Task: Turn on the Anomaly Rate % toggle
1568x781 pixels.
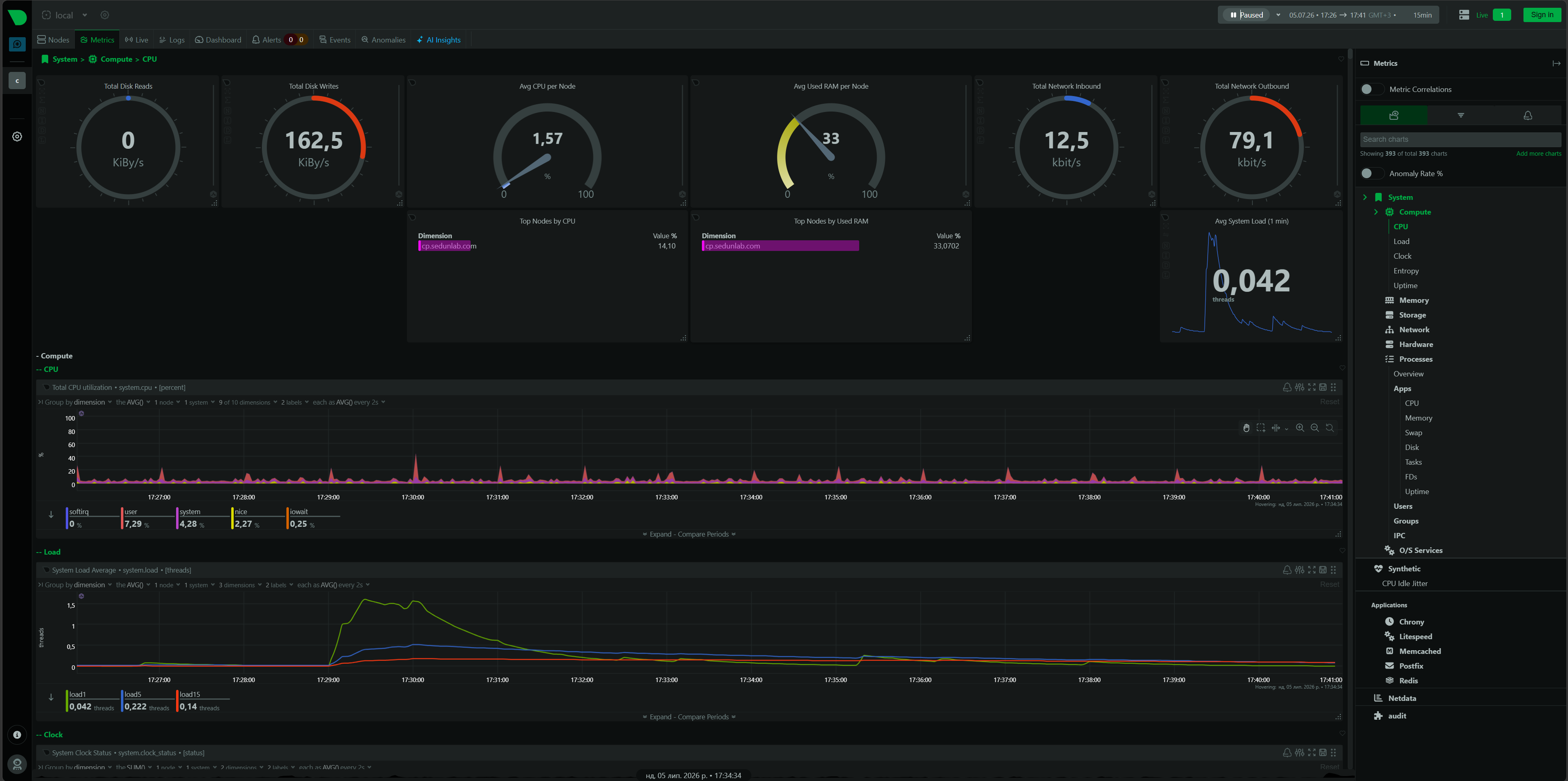Action: (1371, 174)
